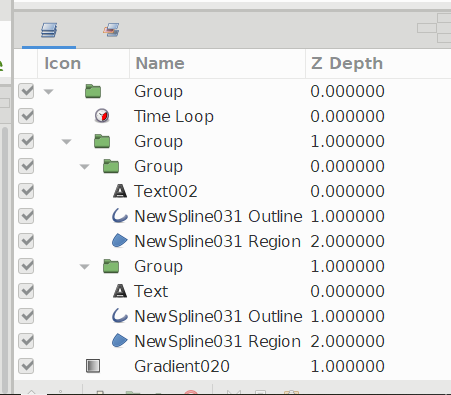Select the Gradient020 layer name

182,366
